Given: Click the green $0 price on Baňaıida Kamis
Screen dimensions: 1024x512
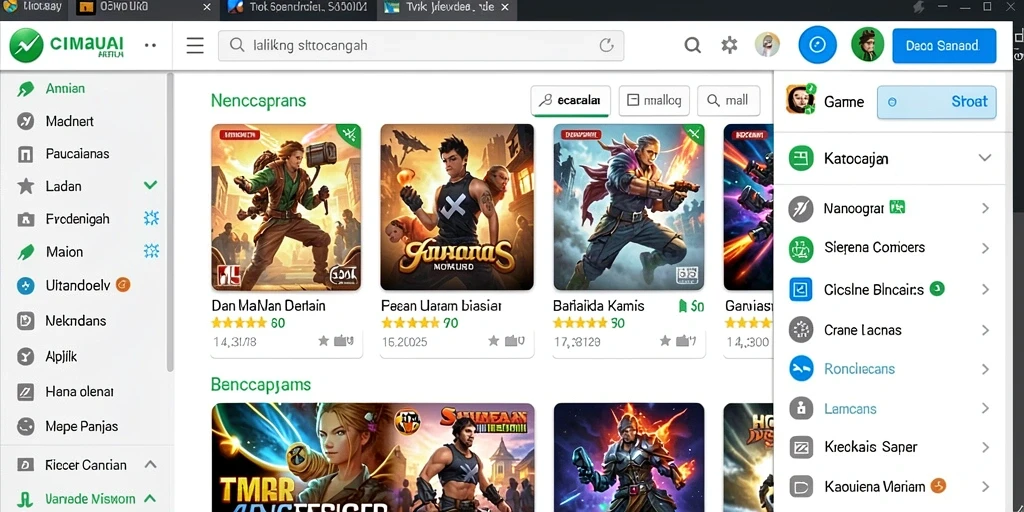Looking at the screenshot, I should pyautogui.click(x=692, y=306).
